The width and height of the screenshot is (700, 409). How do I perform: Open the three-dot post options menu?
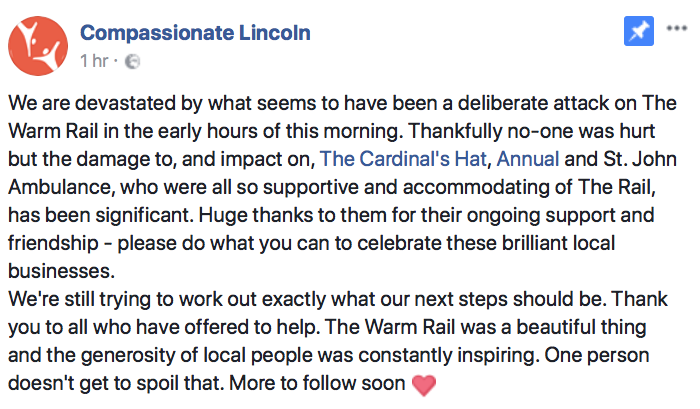(x=676, y=28)
